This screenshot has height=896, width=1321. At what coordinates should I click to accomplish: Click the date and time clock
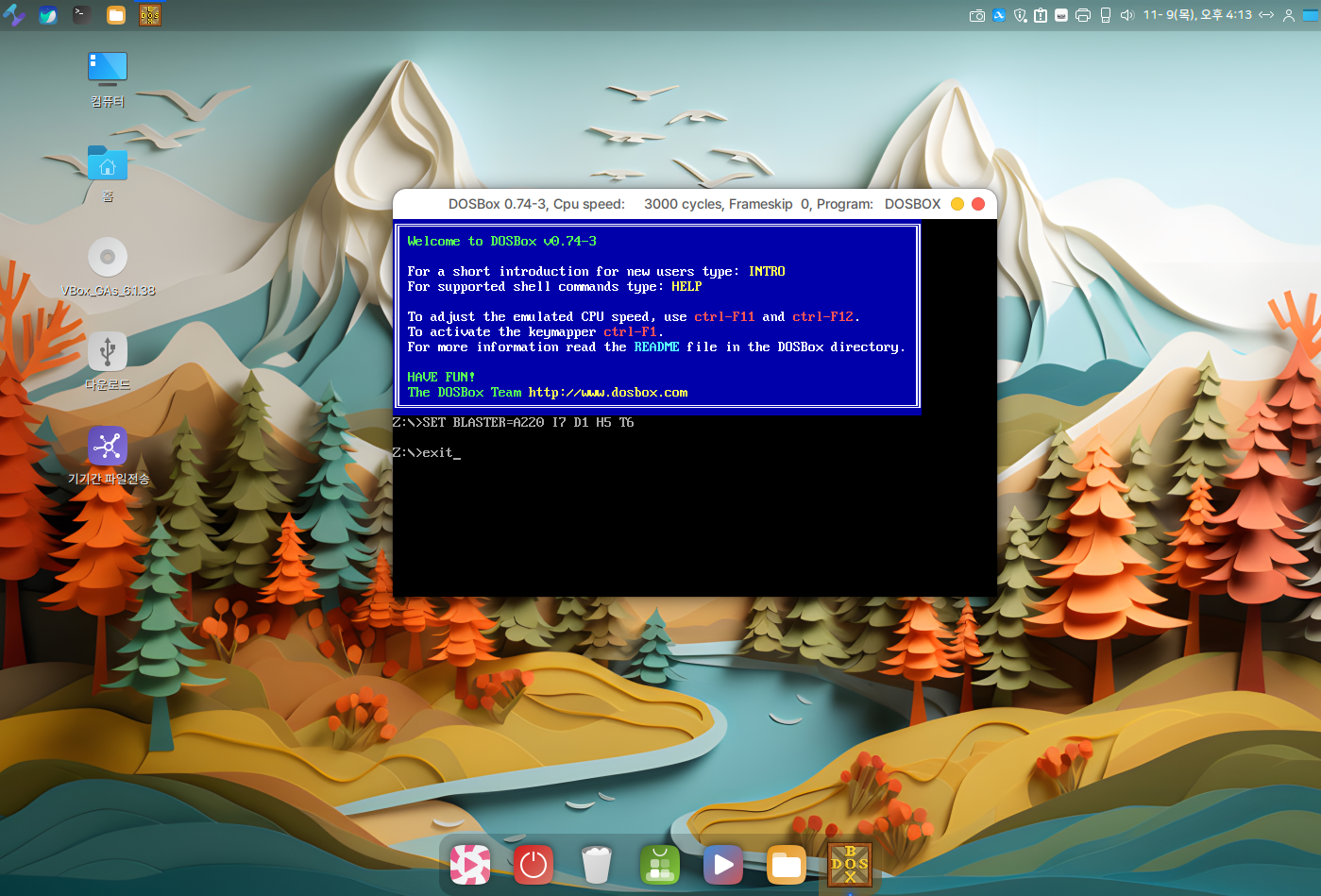[x=1197, y=15]
